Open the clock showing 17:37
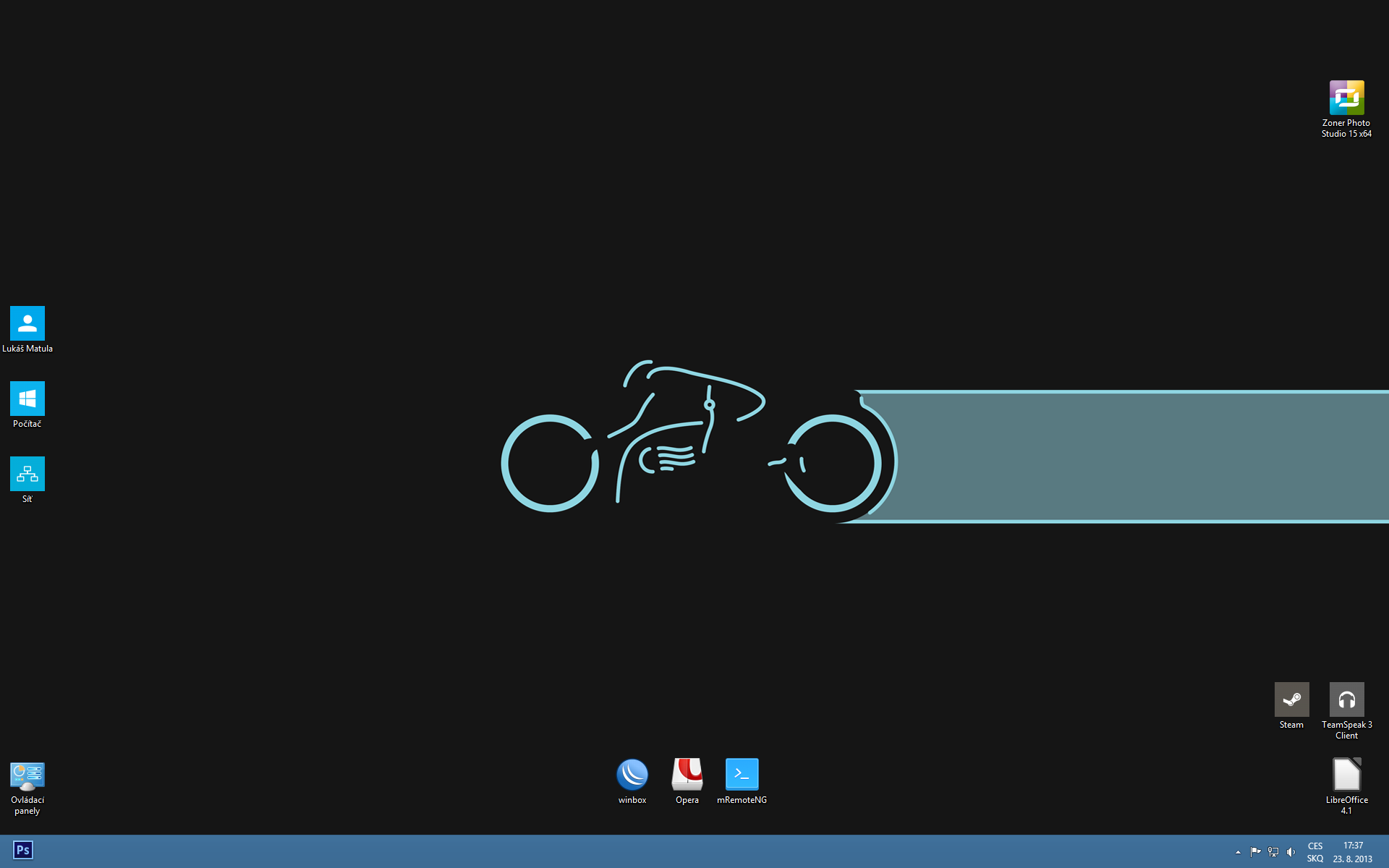The width and height of the screenshot is (1389, 868). (1353, 846)
